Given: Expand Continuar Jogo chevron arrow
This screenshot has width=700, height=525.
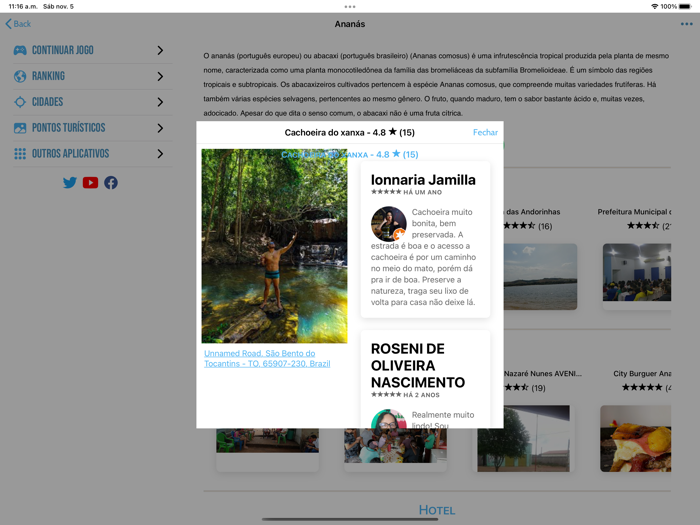Looking at the screenshot, I should coord(160,50).
